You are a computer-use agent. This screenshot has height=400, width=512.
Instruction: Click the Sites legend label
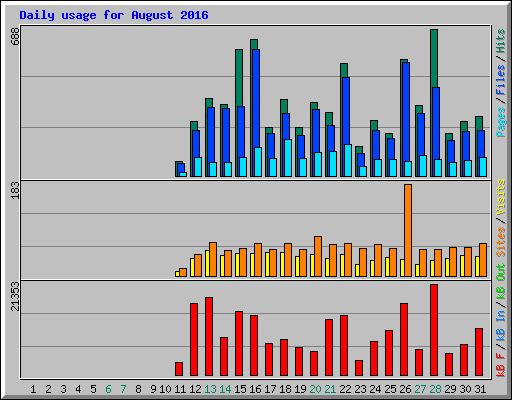tap(500, 242)
